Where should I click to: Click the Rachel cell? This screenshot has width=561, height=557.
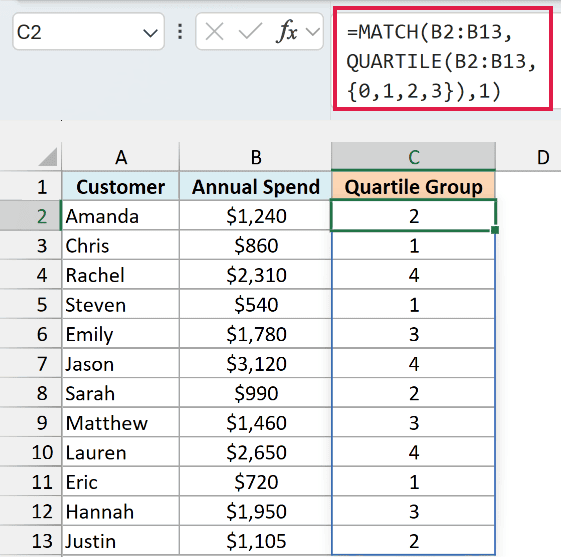point(121,275)
